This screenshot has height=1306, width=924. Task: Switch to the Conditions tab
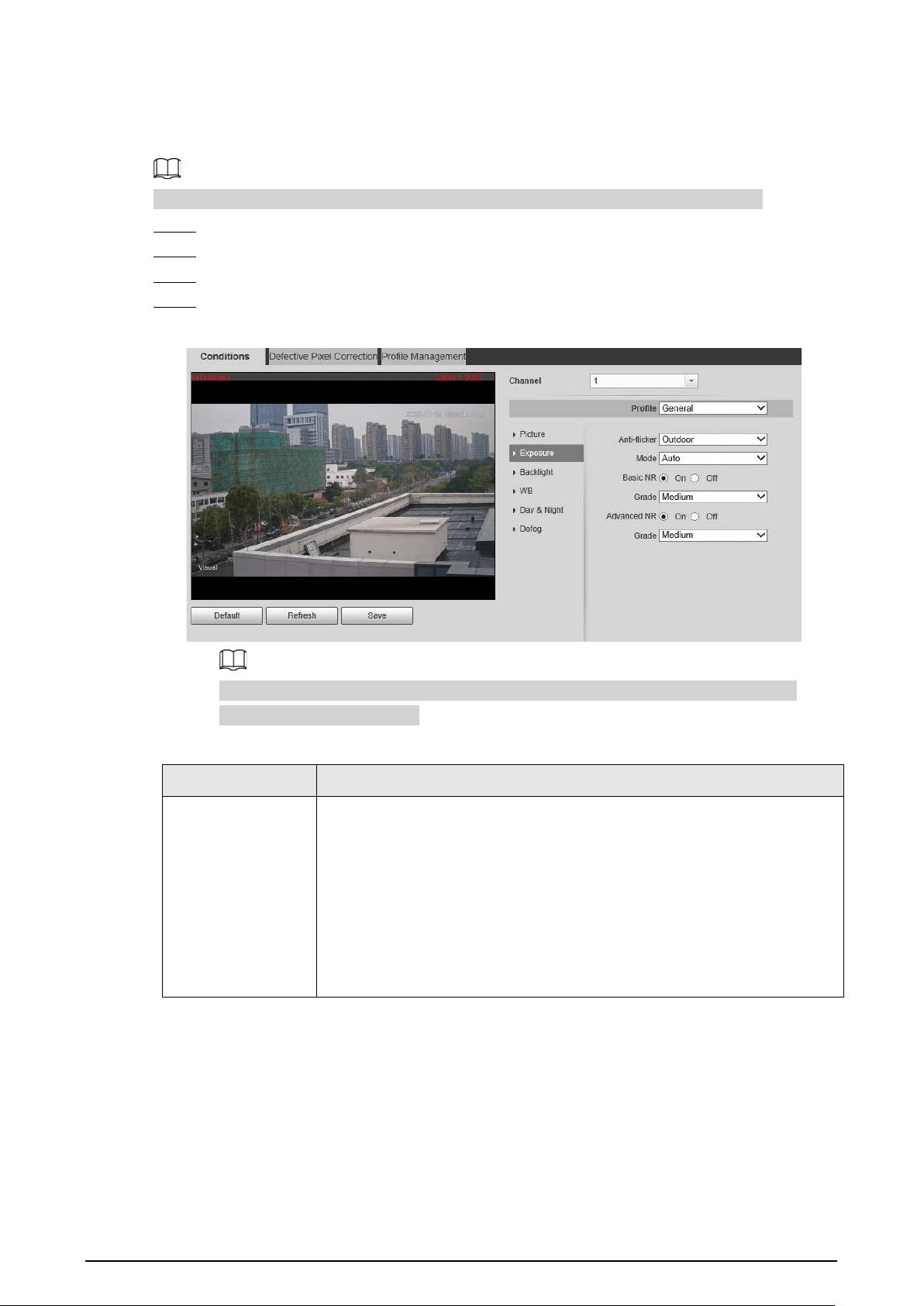pyautogui.click(x=225, y=357)
